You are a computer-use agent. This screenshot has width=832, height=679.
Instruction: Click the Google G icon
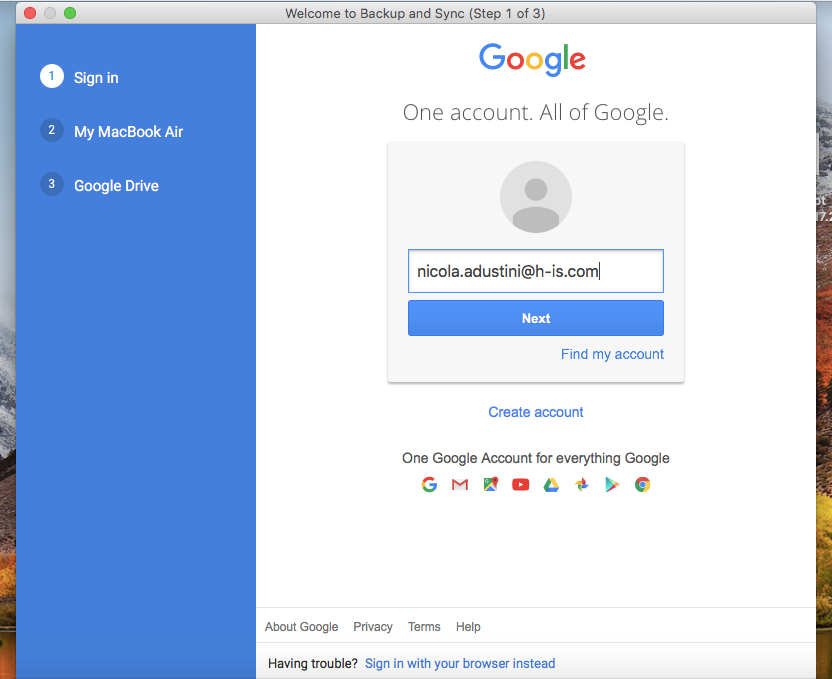coord(429,484)
